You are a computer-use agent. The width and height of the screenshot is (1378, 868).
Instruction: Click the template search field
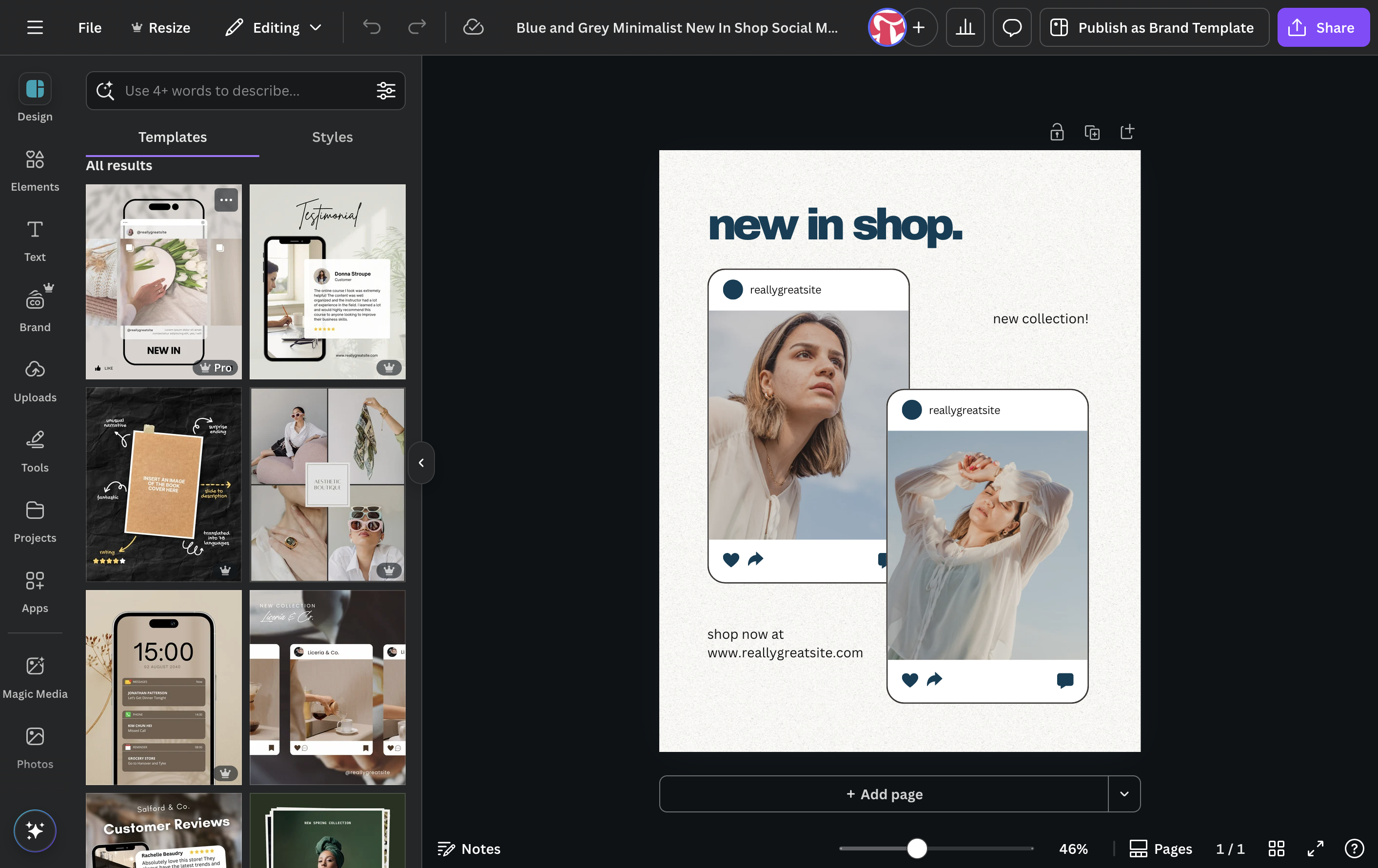(245, 90)
